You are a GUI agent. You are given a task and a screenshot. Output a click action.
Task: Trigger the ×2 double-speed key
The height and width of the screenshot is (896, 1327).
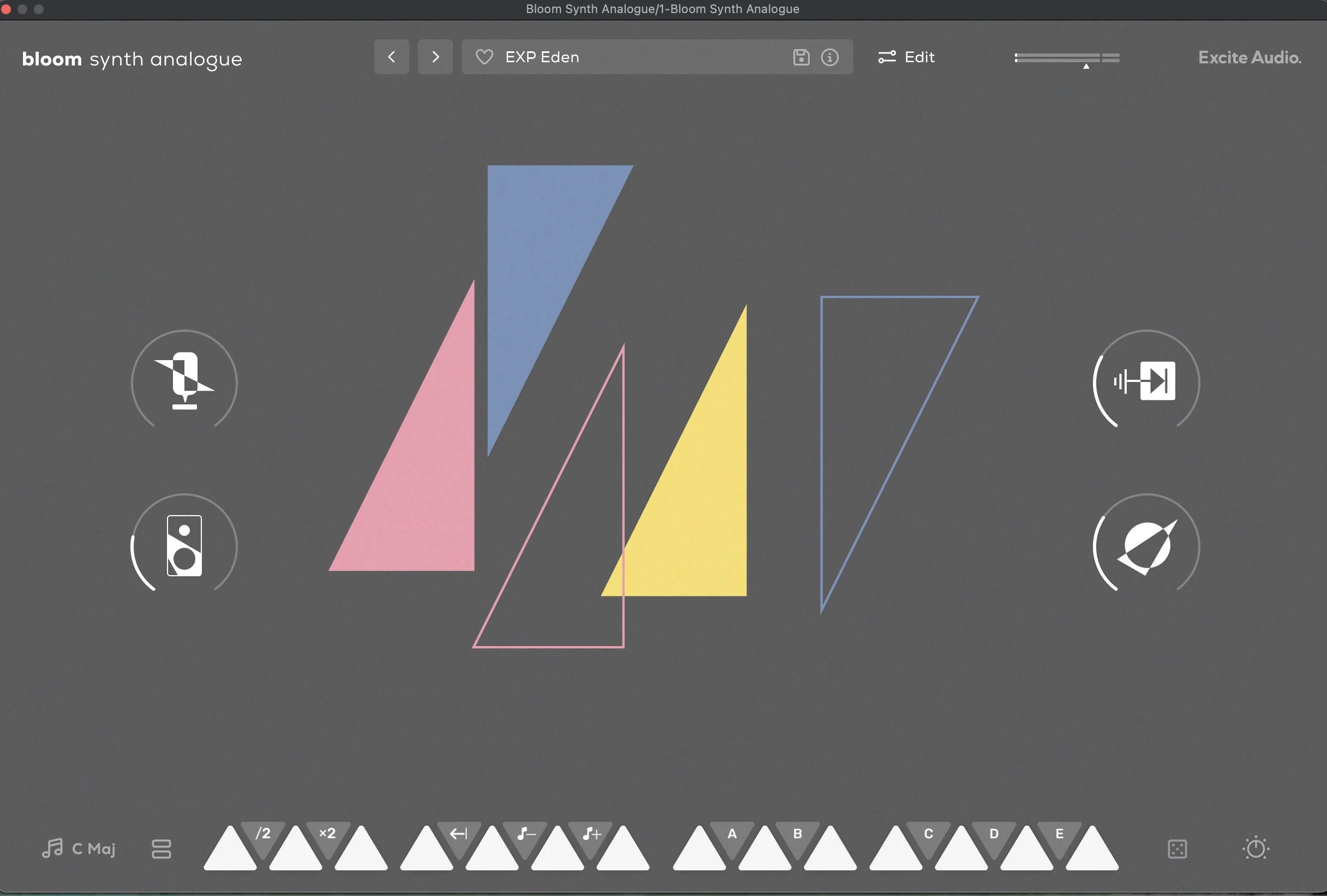click(328, 836)
